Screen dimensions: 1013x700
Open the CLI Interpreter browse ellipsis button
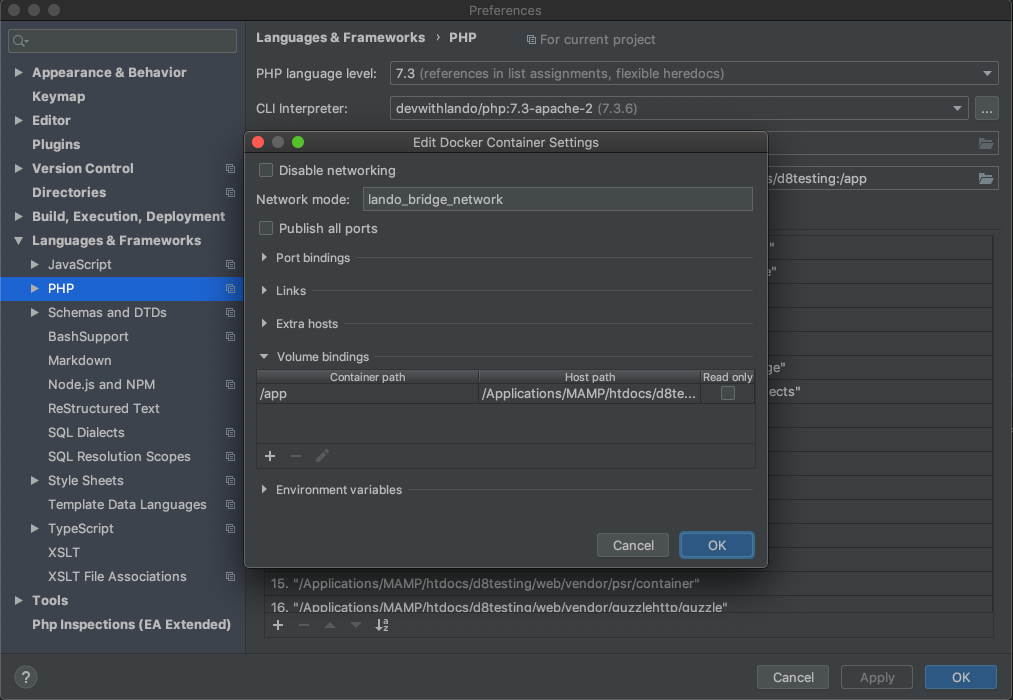987,108
